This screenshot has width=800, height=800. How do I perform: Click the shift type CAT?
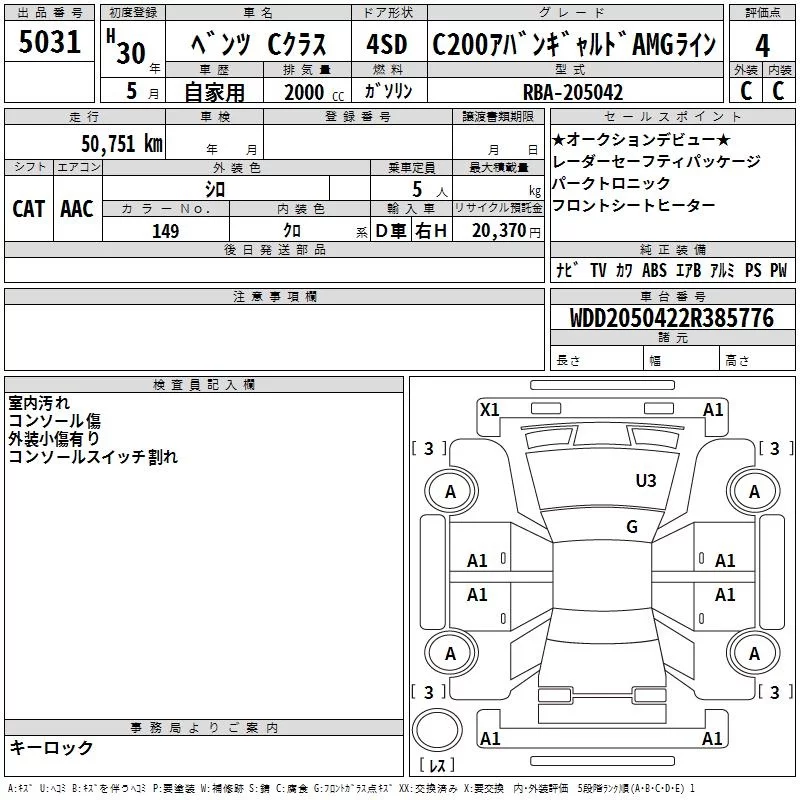[x=29, y=209]
